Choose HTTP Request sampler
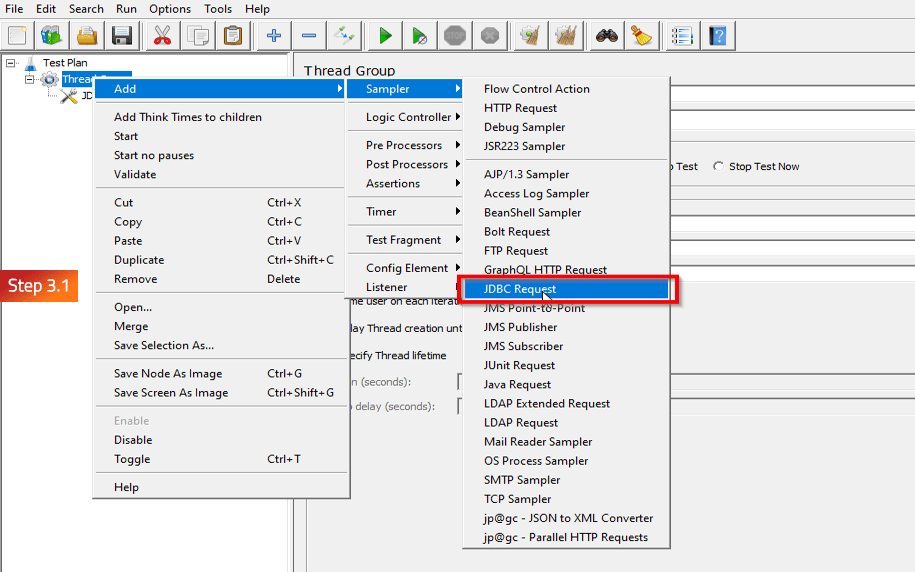 [566, 108]
